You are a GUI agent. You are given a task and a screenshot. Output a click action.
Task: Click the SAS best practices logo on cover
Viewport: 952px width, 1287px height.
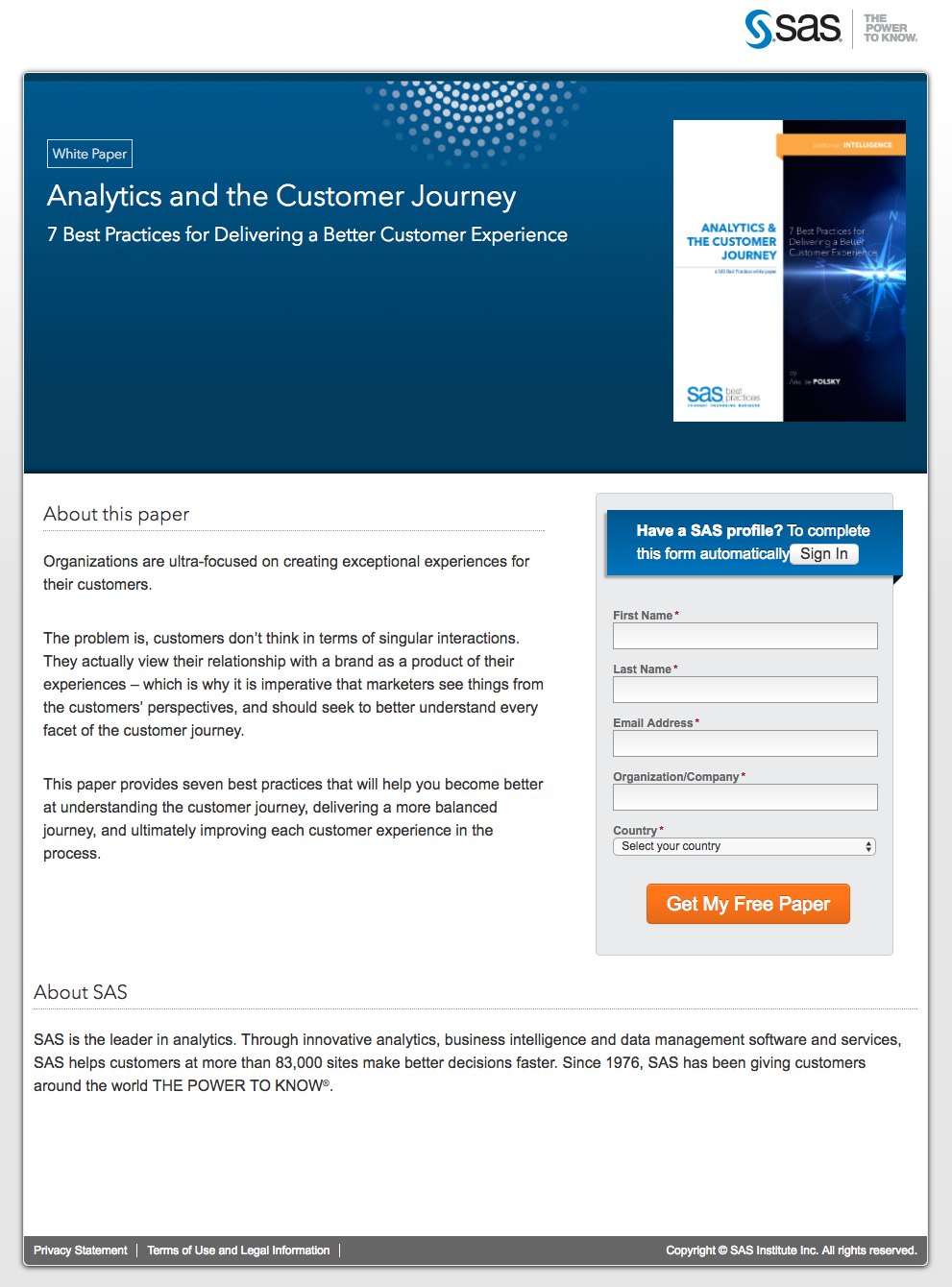coord(722,396)
